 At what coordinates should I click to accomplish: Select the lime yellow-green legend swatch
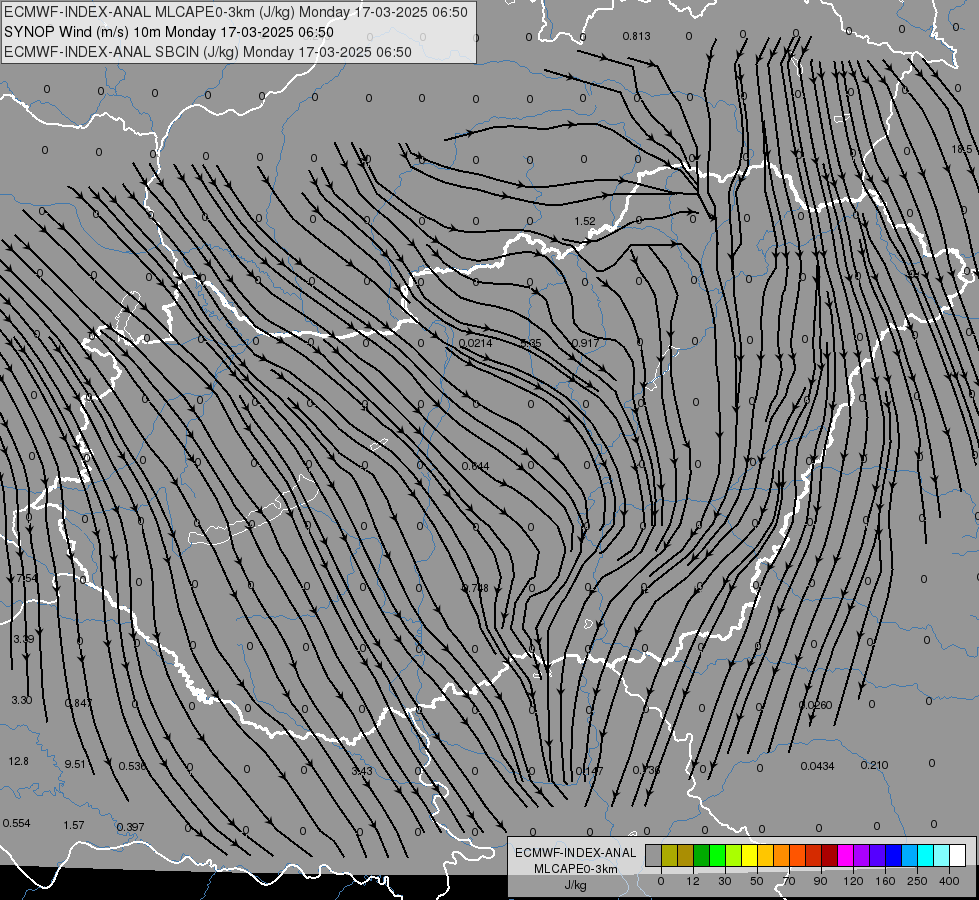734,855
